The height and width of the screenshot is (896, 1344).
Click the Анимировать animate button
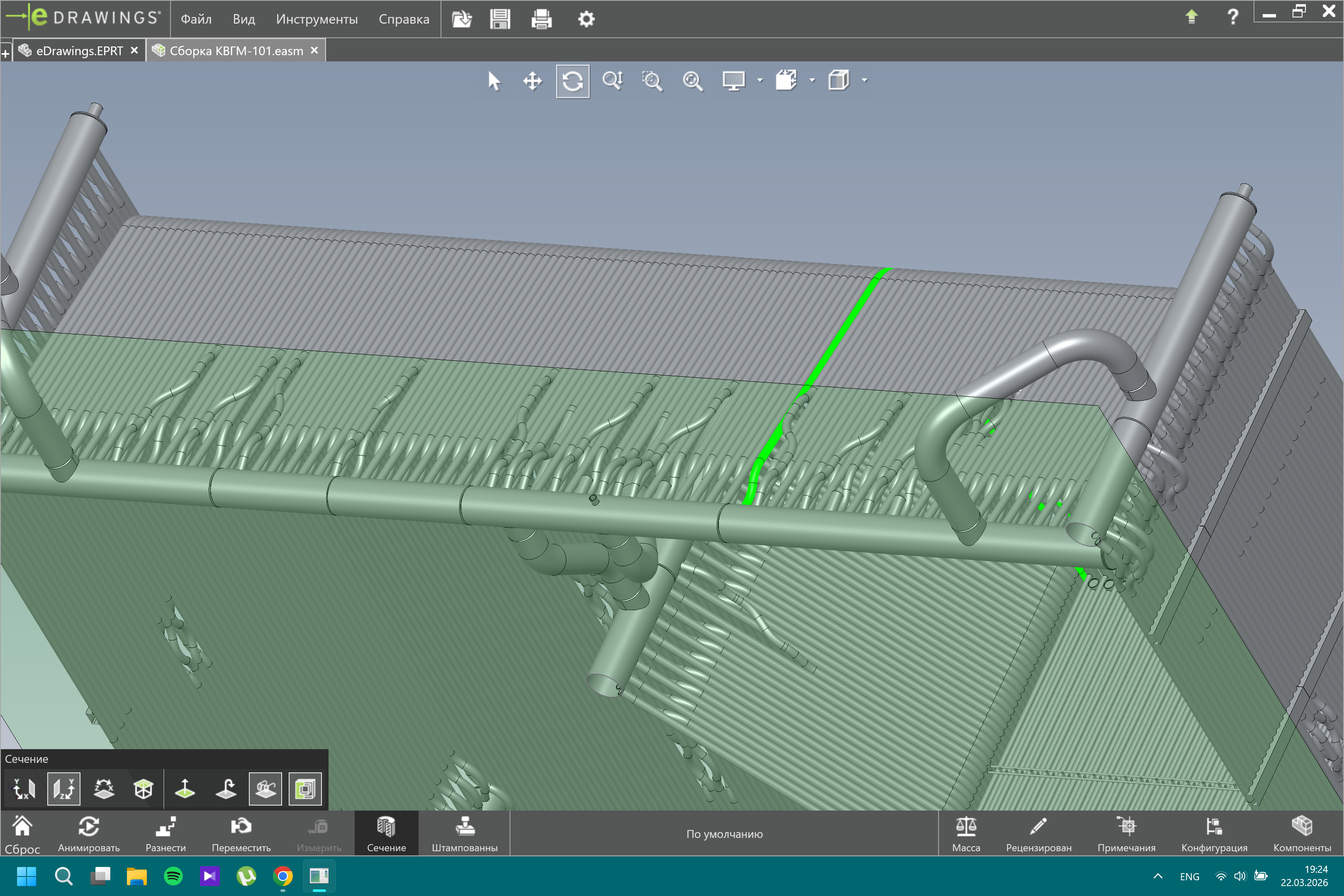[x=89, y=833]
